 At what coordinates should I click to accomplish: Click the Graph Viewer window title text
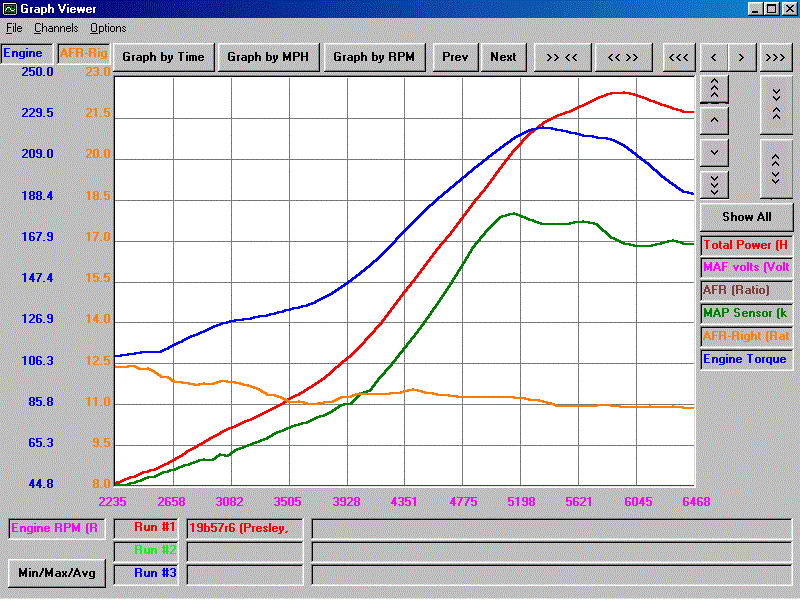(x=58, y=9)
